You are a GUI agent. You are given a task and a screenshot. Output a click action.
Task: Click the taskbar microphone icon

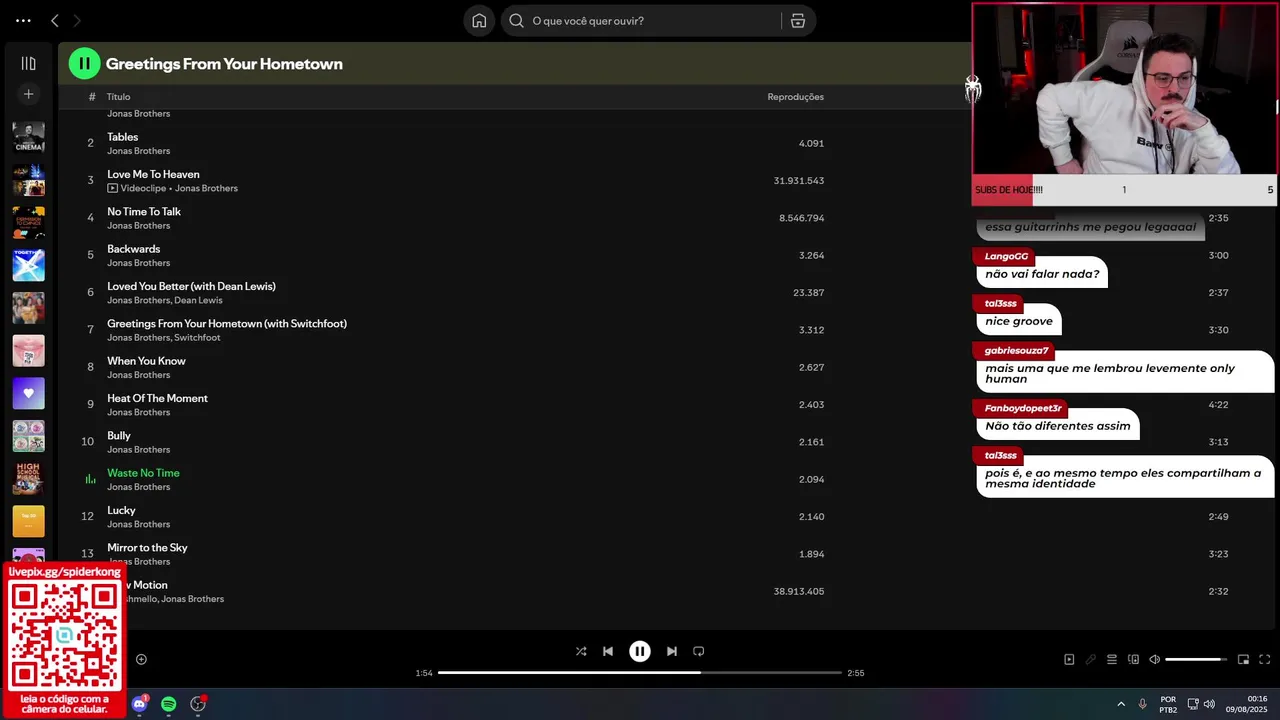(x=1142, y=704)
